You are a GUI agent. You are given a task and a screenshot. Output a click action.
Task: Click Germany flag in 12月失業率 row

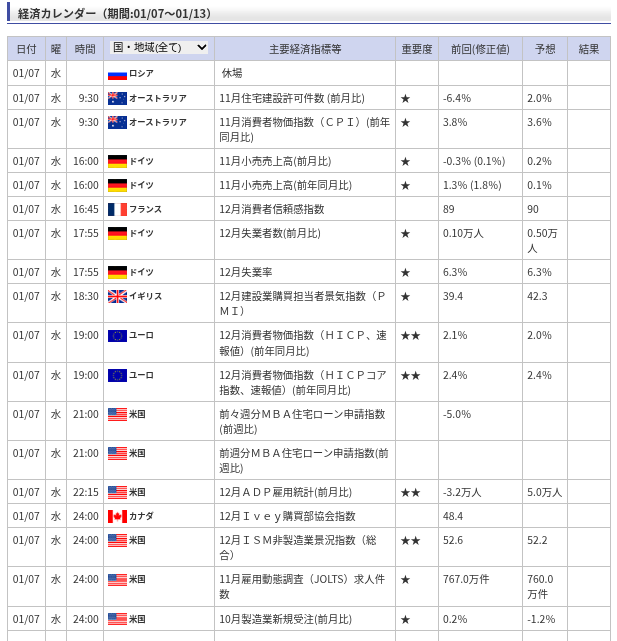tap(117, 272)
